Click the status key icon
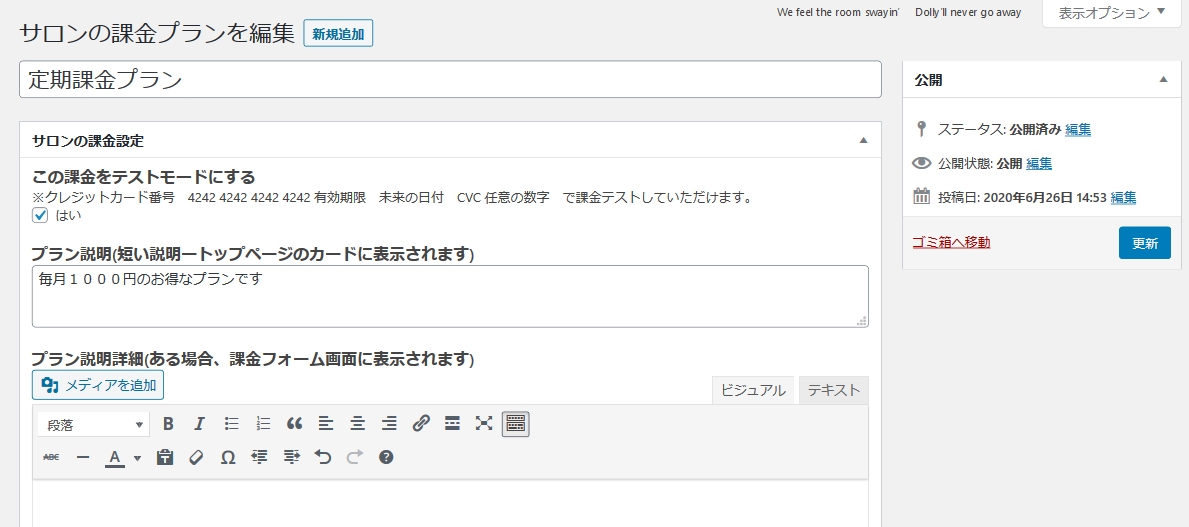 tap(921, 129)
